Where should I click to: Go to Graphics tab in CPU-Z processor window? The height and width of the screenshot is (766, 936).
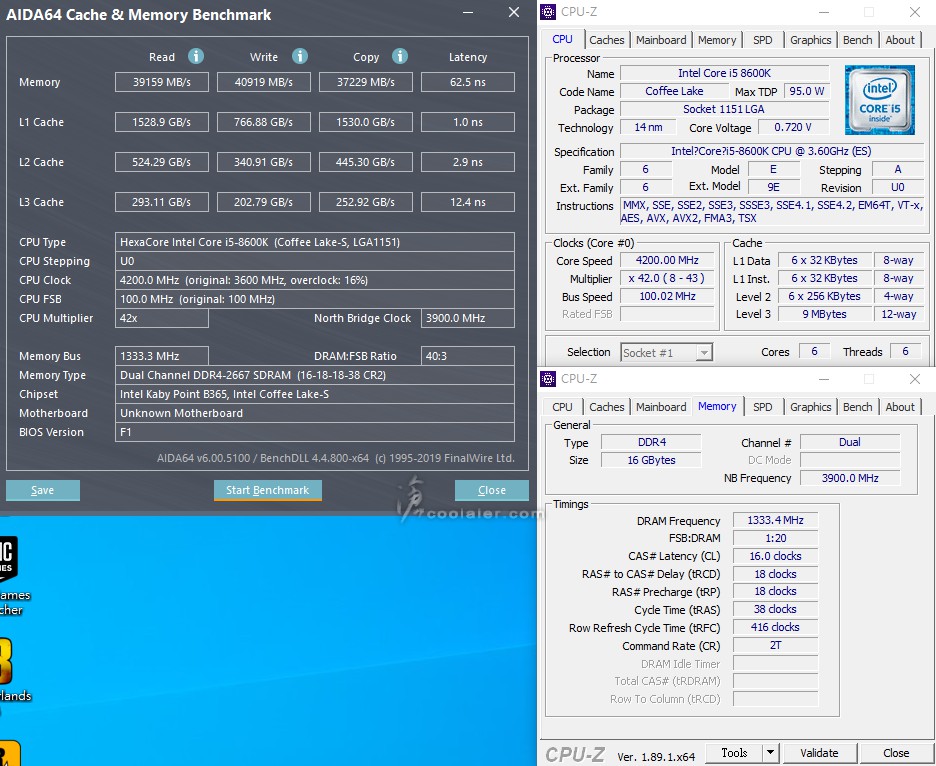(x=811, y=40)
